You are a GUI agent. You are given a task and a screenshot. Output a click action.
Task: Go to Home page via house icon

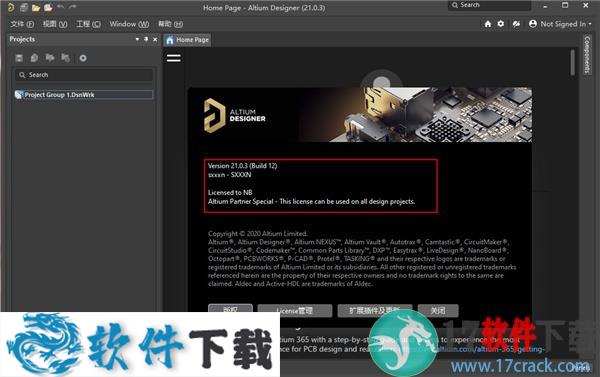488,24
